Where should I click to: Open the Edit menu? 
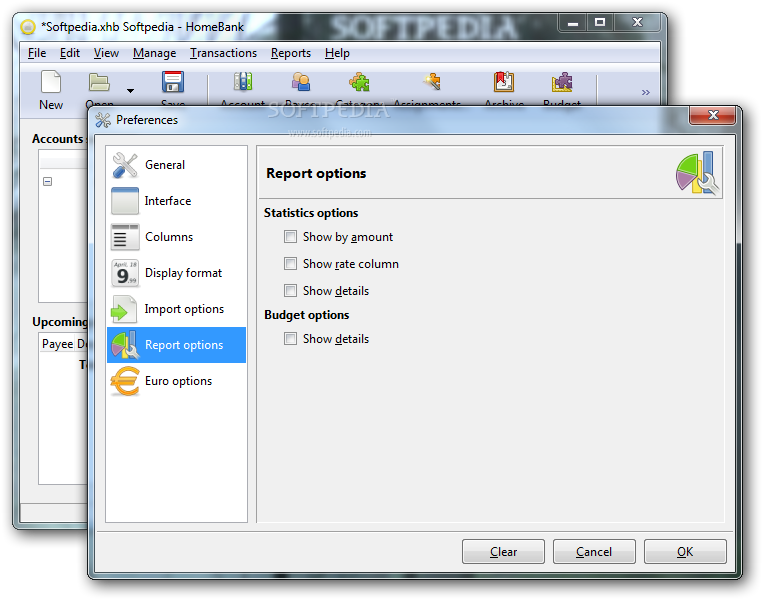coord(70,53)
